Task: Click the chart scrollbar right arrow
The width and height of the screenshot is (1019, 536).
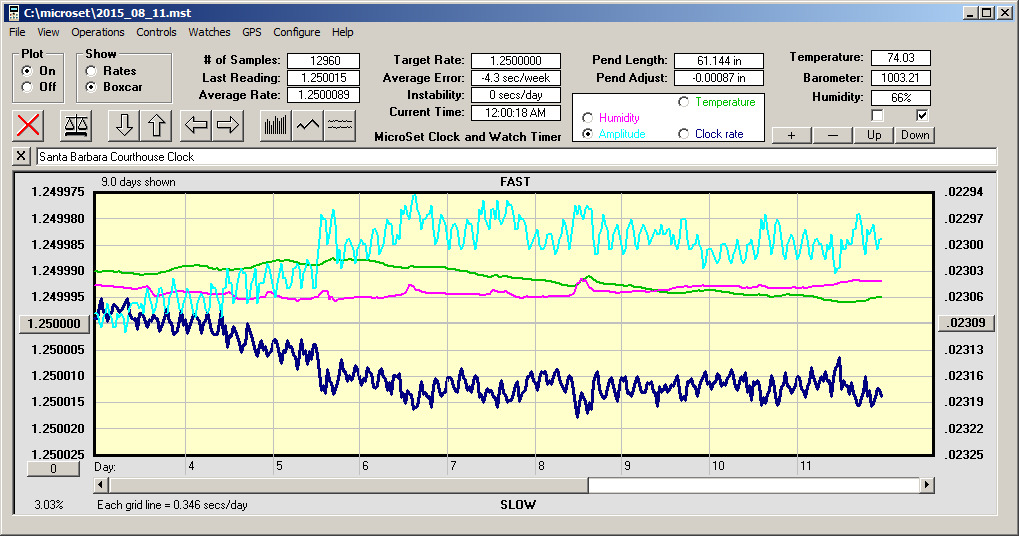Action: 927,485
